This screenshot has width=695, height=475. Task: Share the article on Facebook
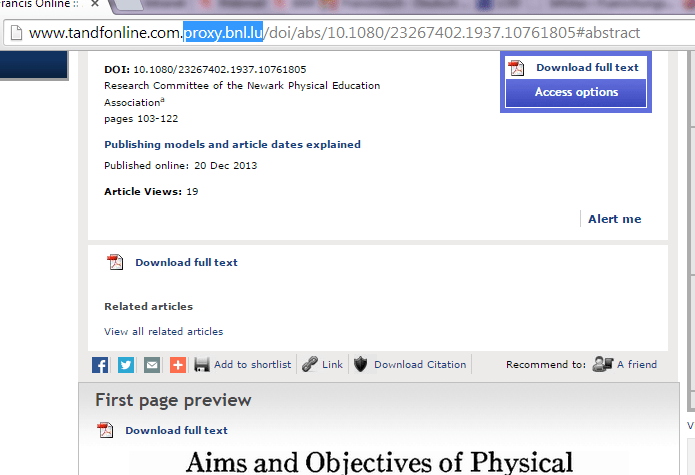pos(100,365)
